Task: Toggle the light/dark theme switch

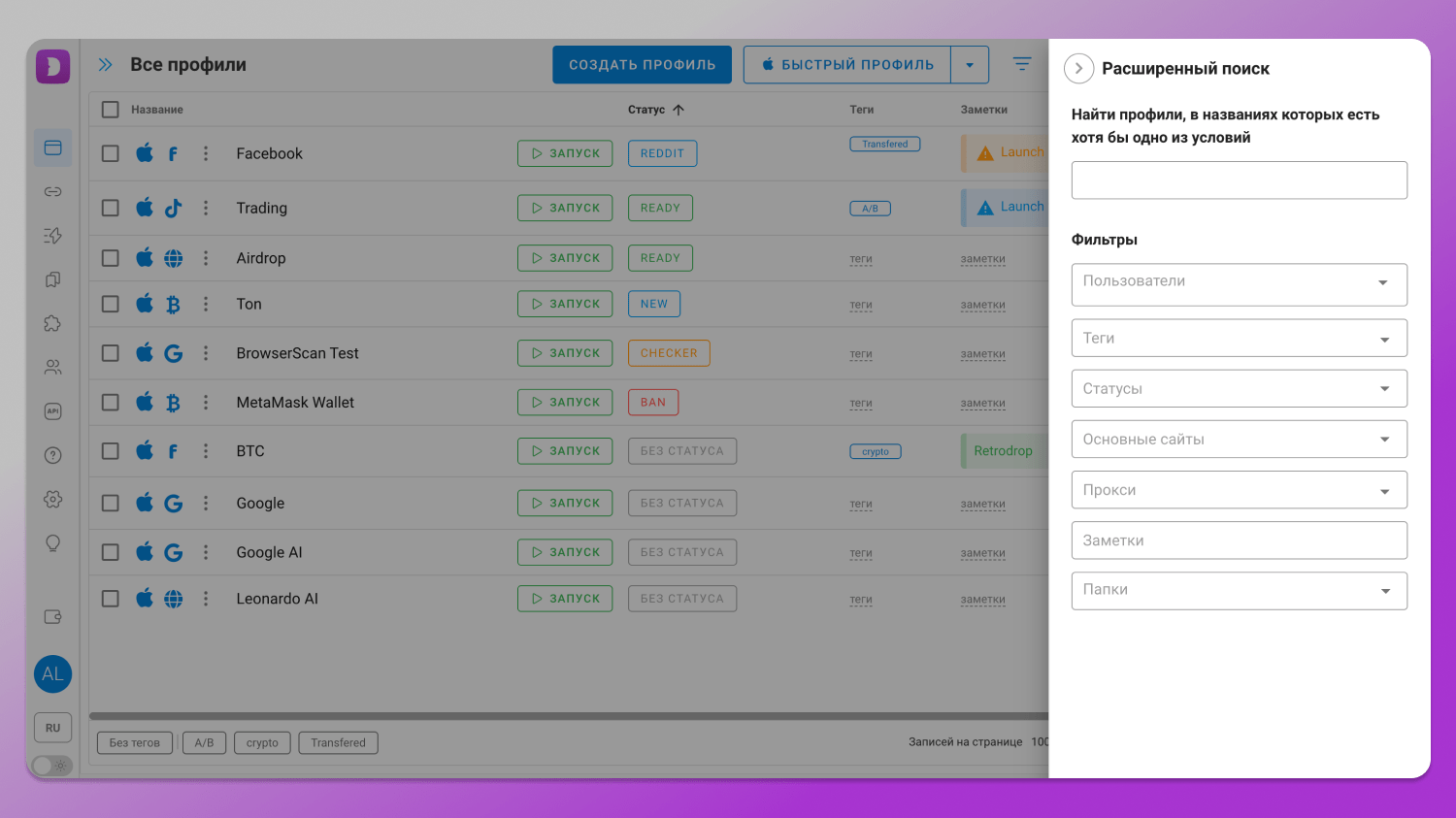Action: click(x=52, y=766)
